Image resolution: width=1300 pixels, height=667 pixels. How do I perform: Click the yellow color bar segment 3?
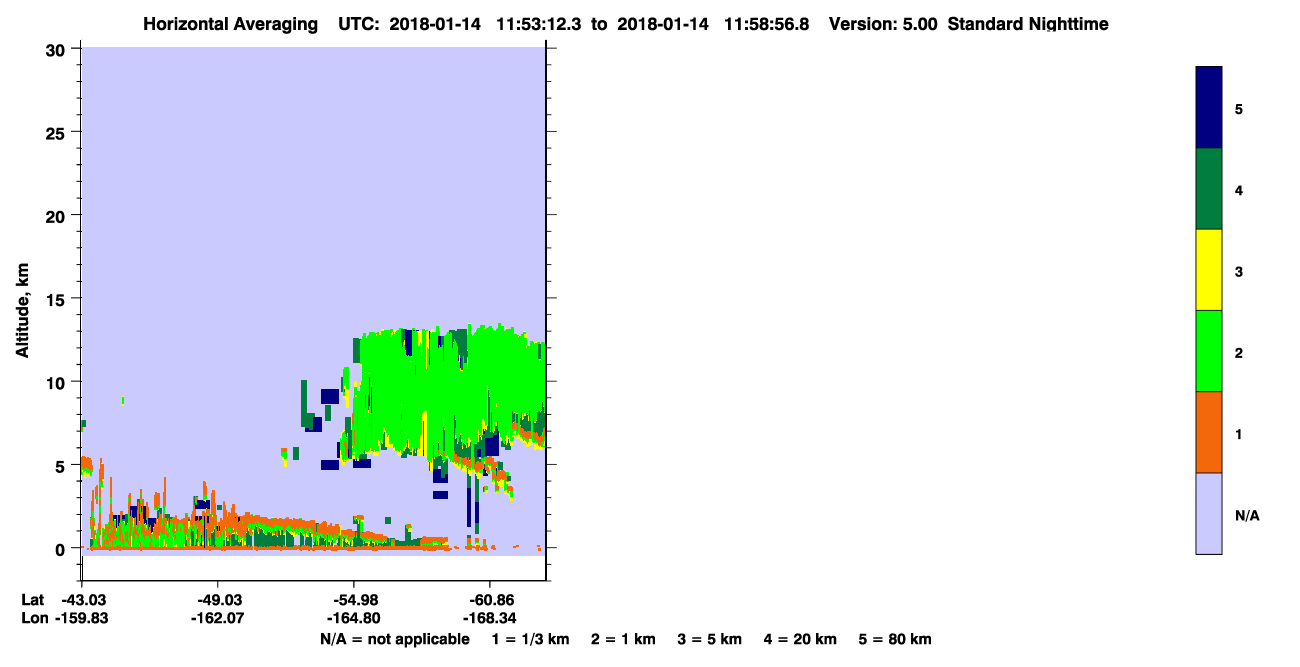pos(1209,270)
